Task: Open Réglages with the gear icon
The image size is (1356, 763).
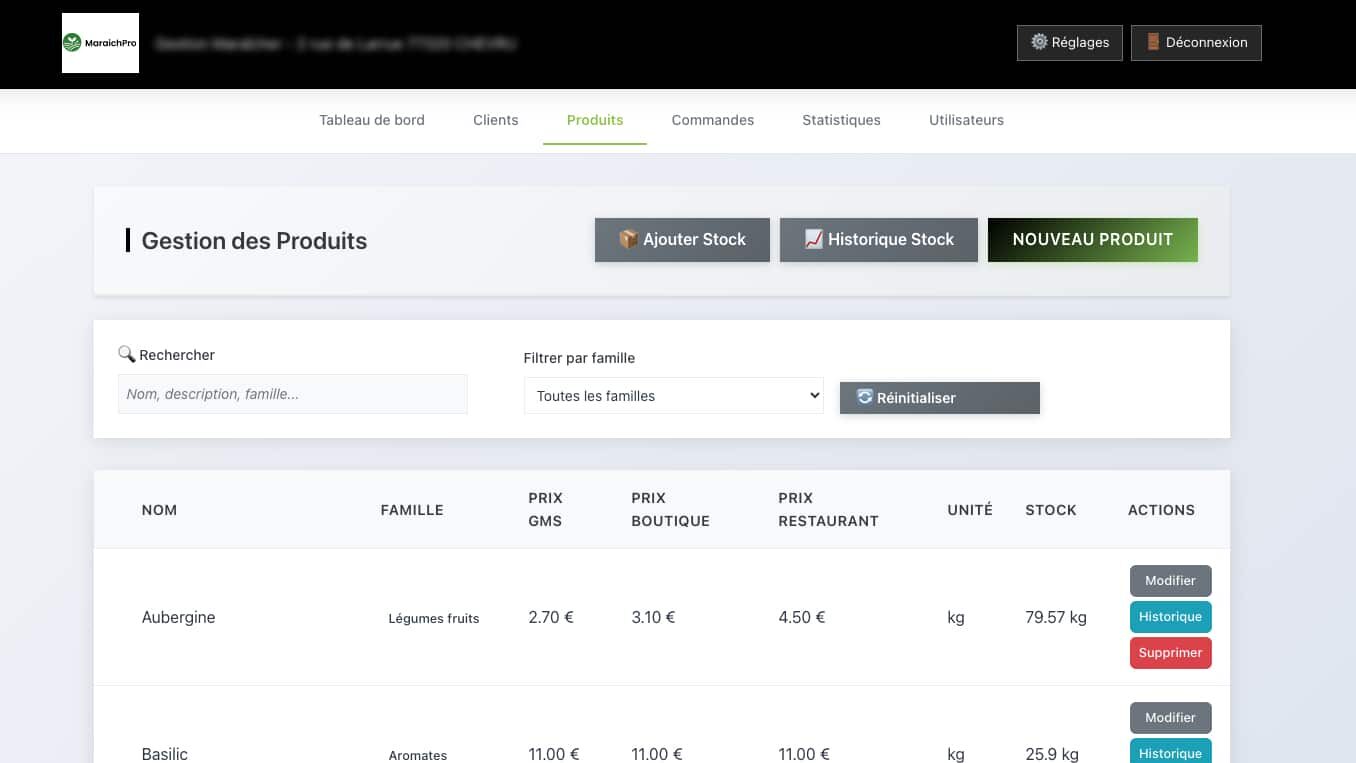Action: tap(1069, 43)
